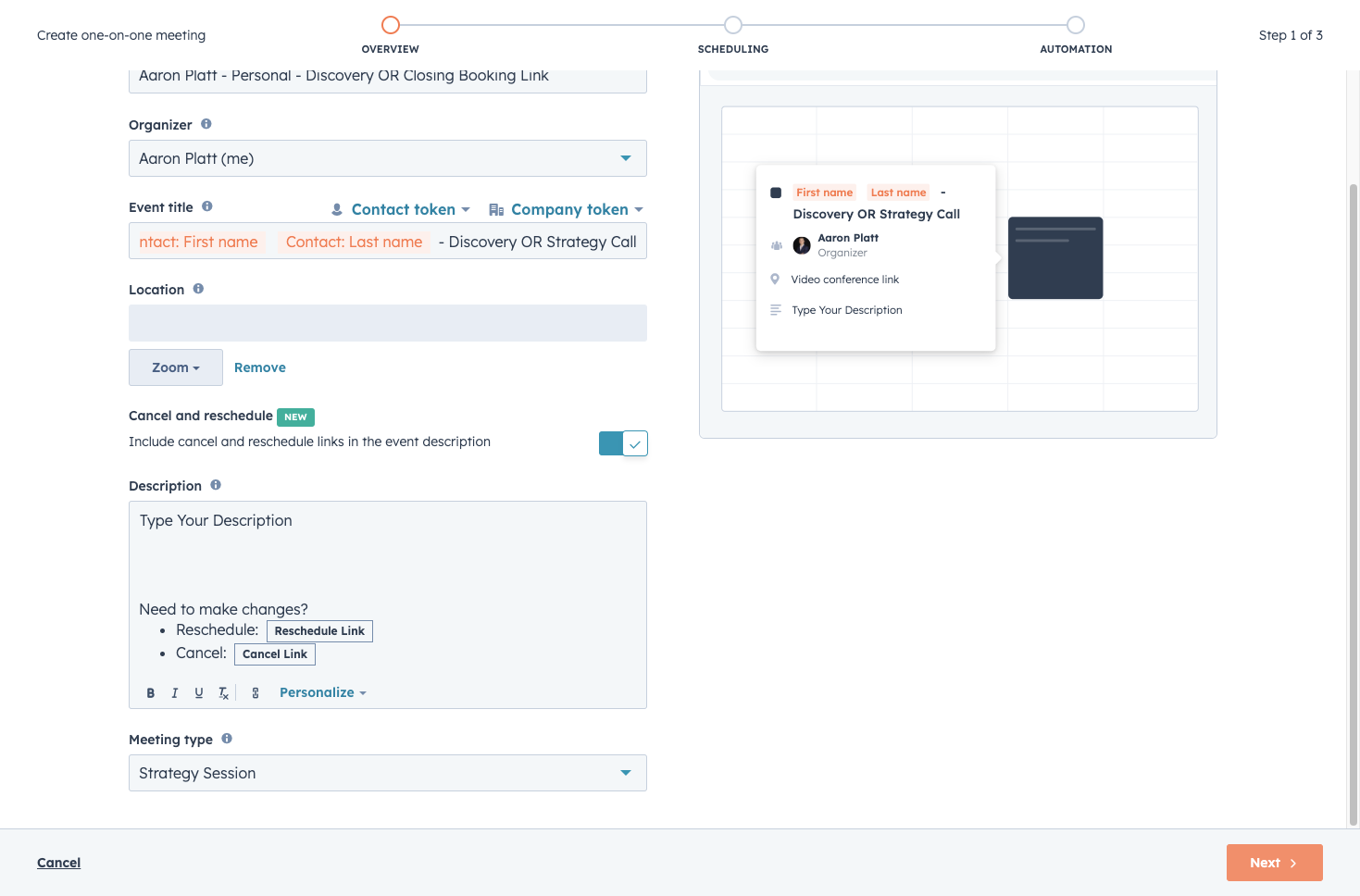Open the Organizer dropdown

(x=388, y=158)
